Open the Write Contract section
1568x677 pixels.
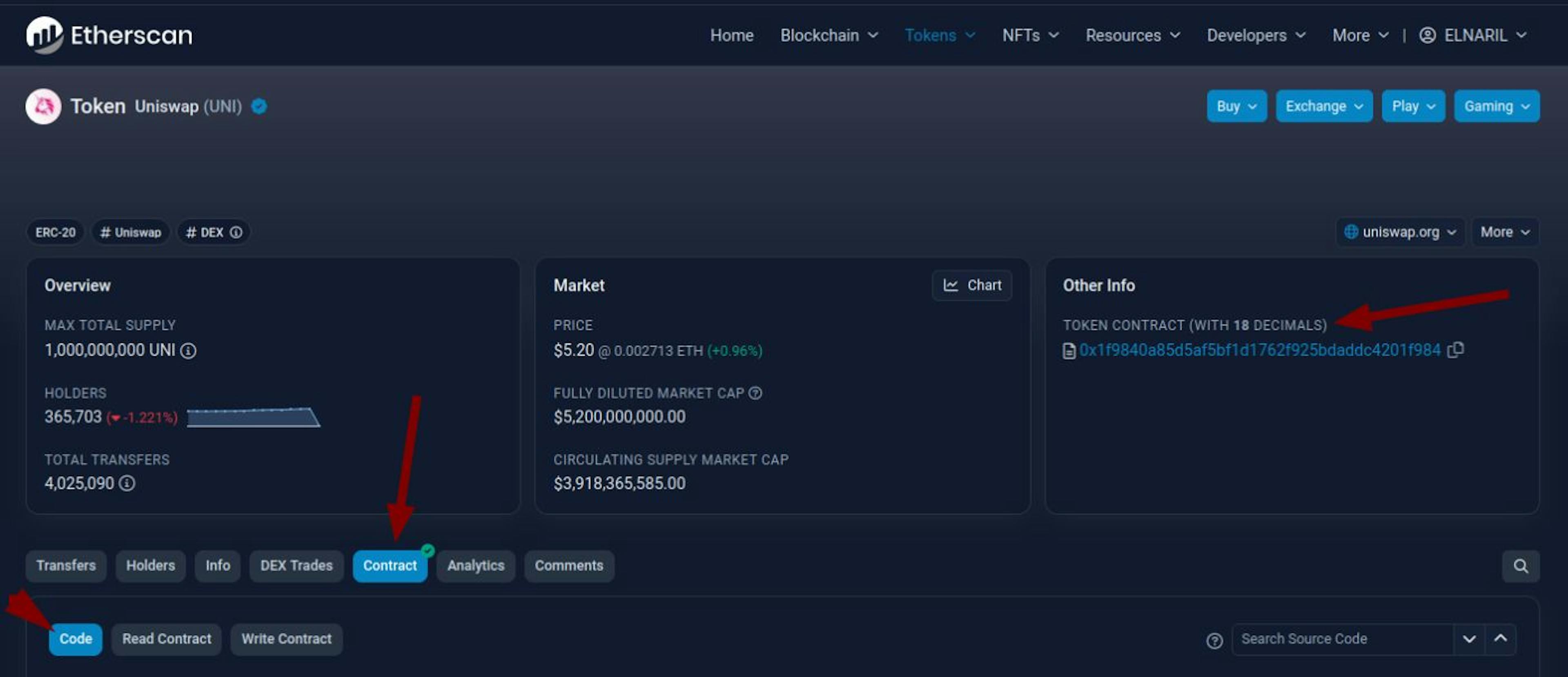286,638
